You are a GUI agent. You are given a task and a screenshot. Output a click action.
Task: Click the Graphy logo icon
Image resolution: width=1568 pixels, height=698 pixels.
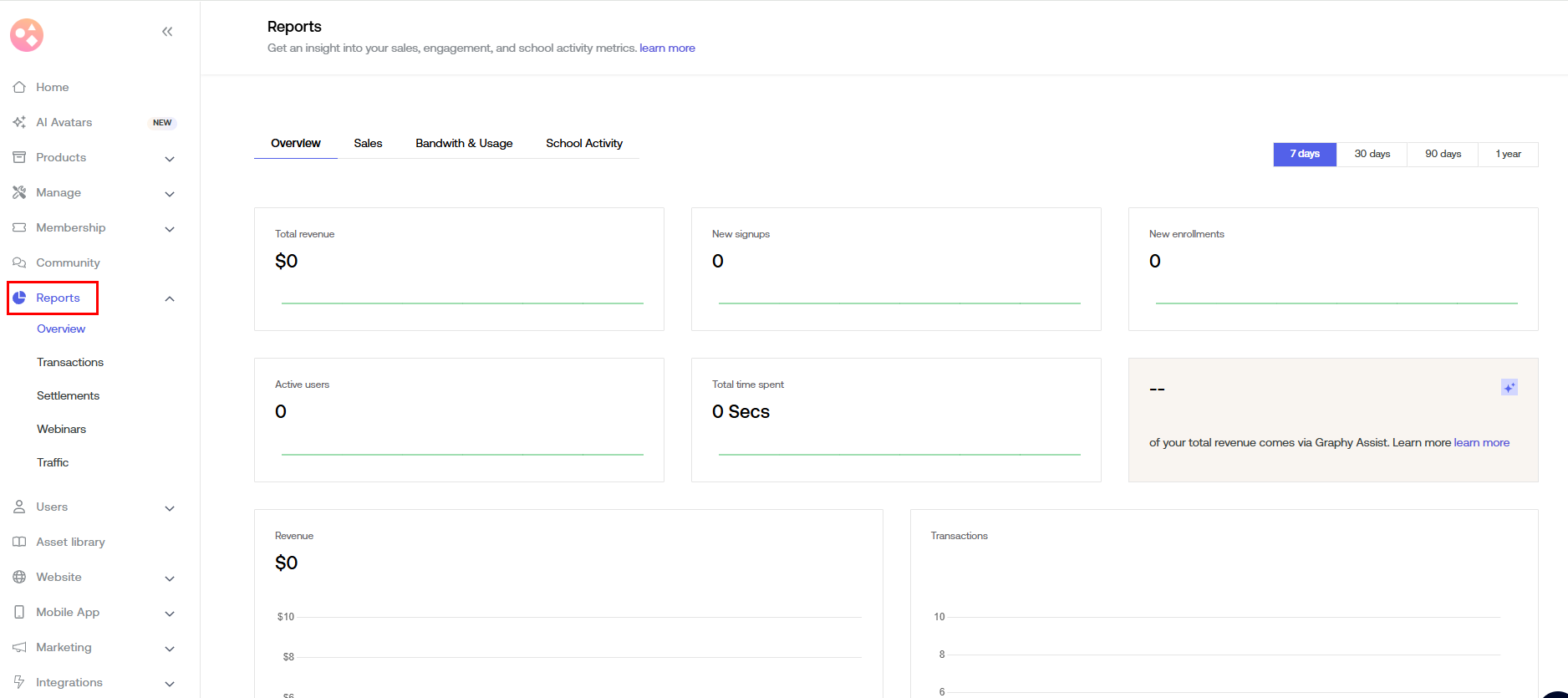click(x=27, y=35)
